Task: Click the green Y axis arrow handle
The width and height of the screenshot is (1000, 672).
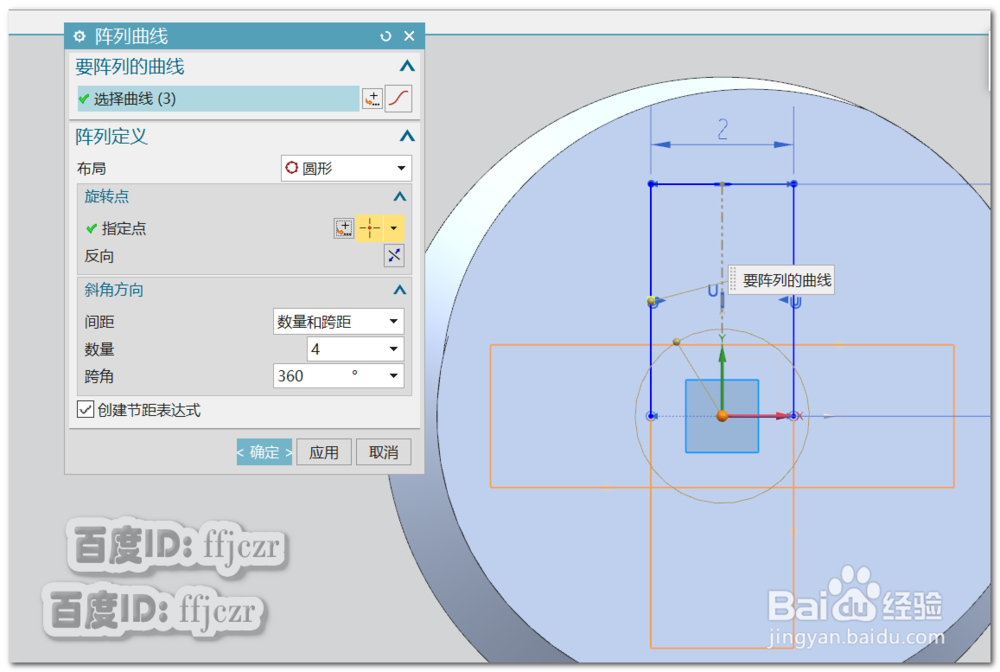Action: point(722,354)
